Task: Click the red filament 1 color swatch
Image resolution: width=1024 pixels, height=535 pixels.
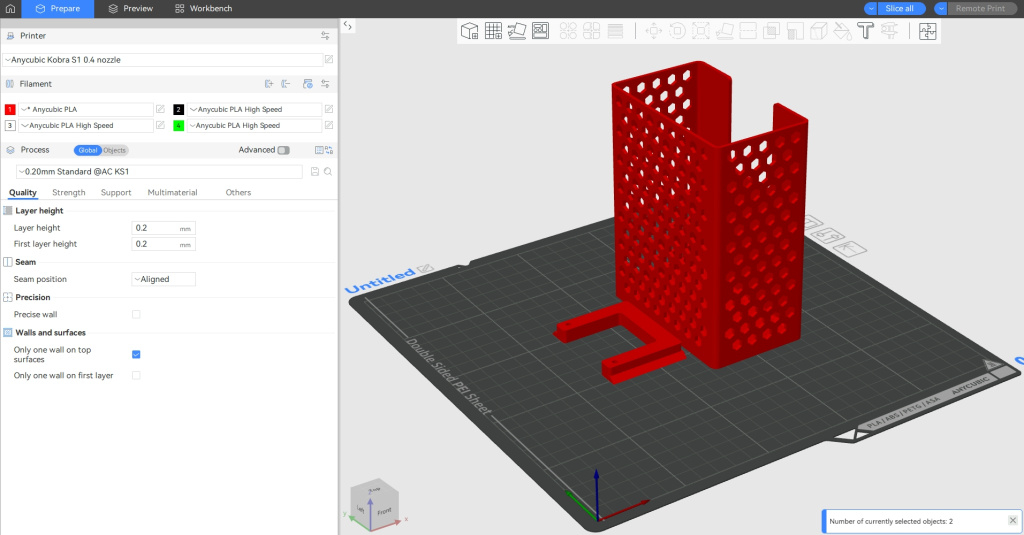Action: click(x=10, y=109)
